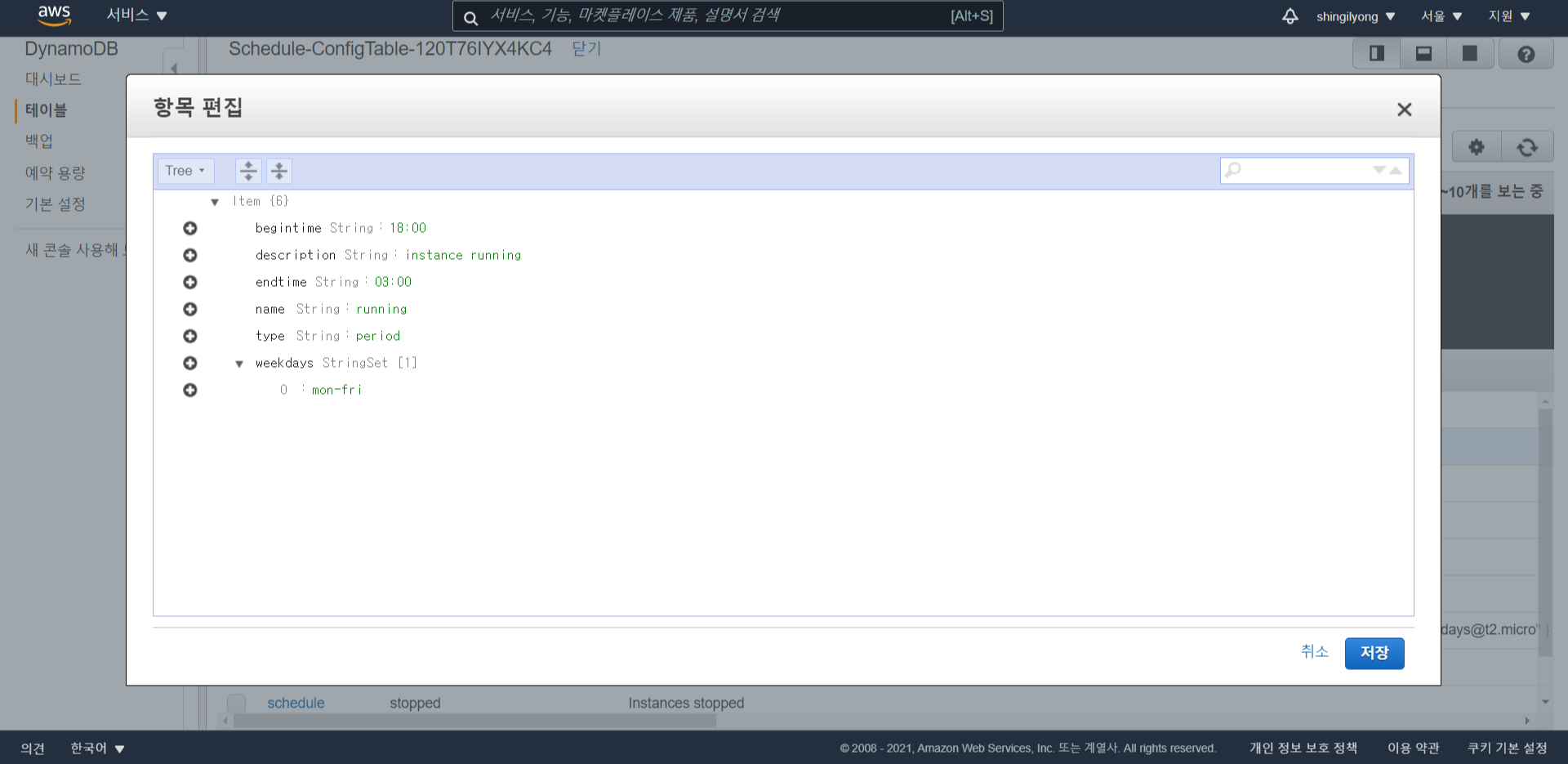Click the horizontal scrollbar under the table
Image resolution: width=1568 pixels, height=764 pixels.
pyautogui.click(x=474, y=721)
